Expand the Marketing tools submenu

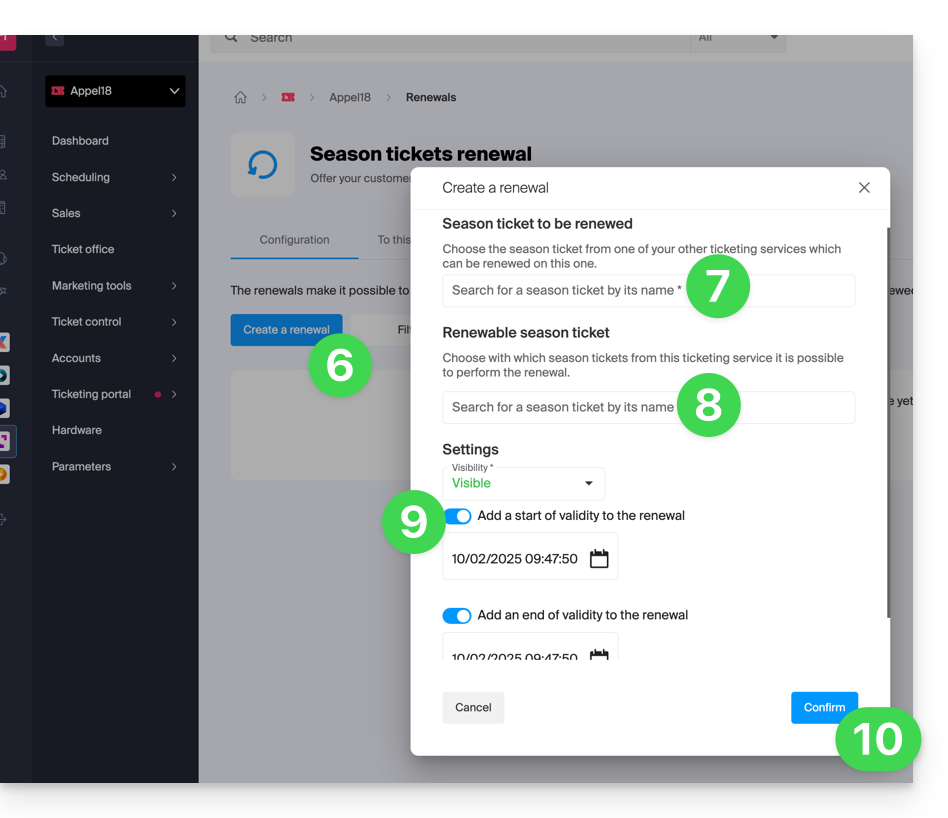pyautogui.click(x=114, y=286)
